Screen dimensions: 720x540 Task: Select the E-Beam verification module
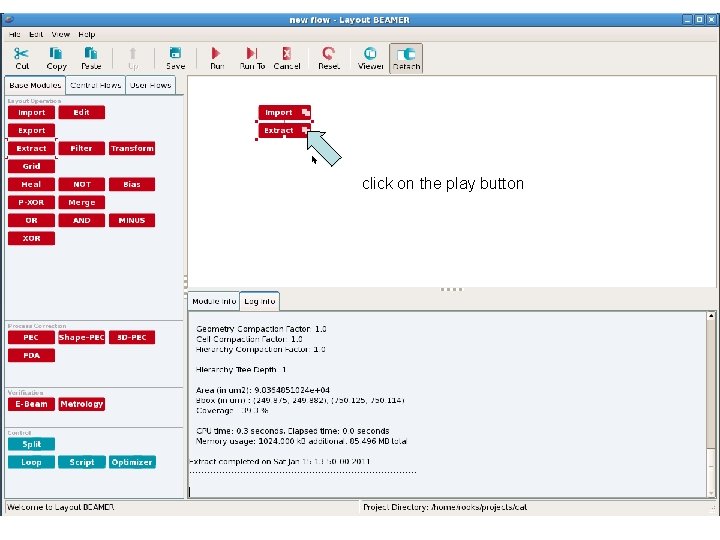pyautogui.click(x=31, y=404)
